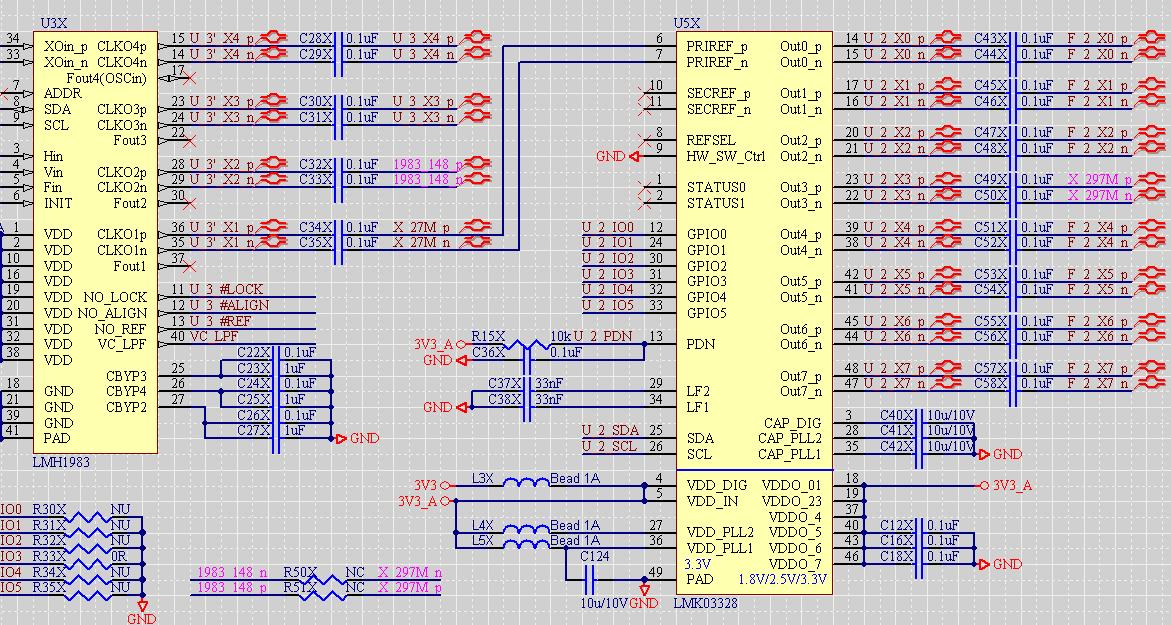Select capacitor C37X designator
1171x625 pixels.
(x=504, y=383)
